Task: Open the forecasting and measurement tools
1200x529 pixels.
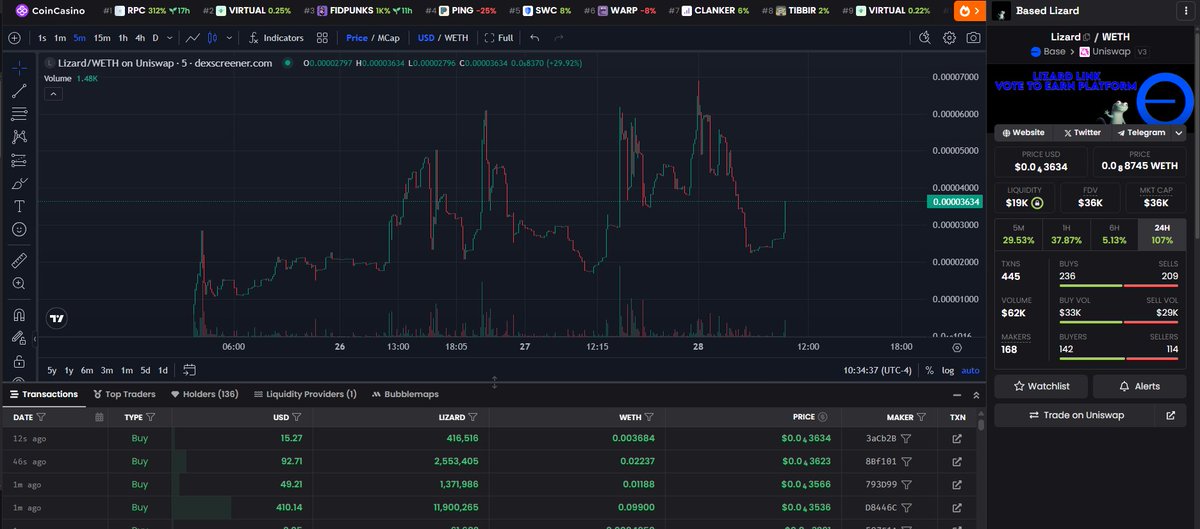Action: point(19,160)
